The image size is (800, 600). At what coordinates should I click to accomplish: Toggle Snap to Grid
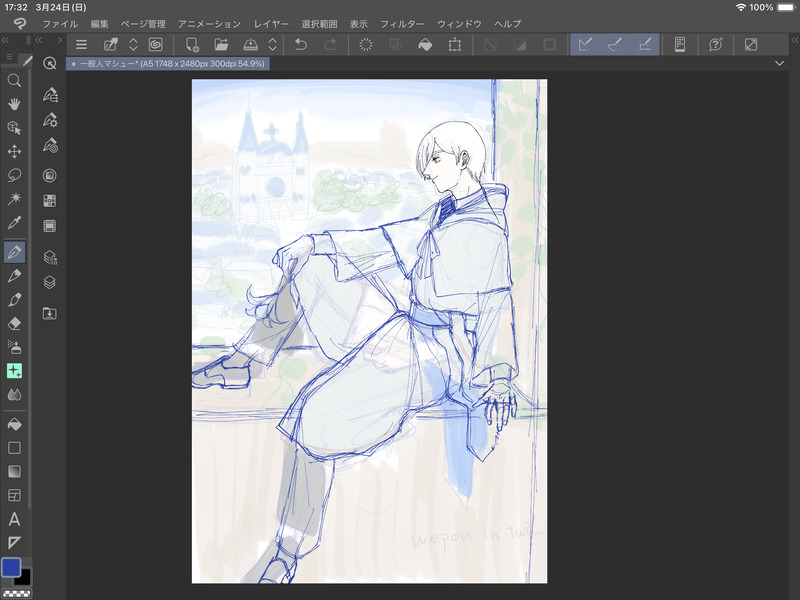645,44
